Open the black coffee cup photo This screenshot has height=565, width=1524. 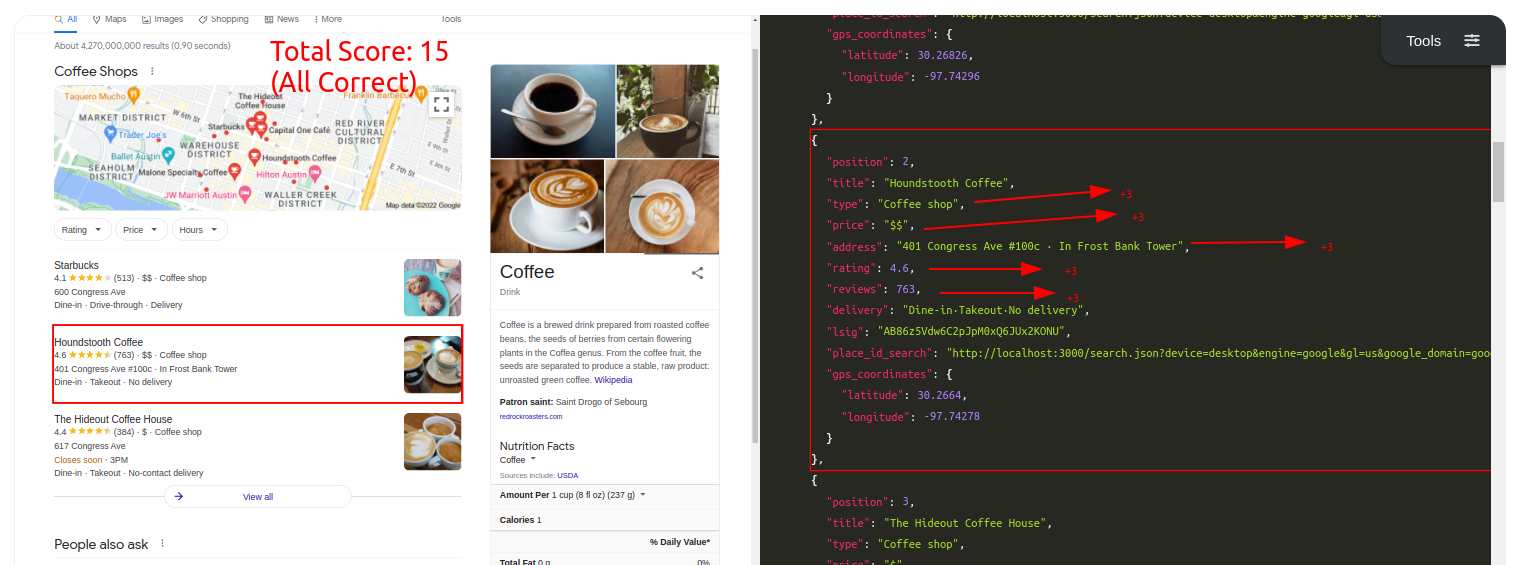pos(552,110)
